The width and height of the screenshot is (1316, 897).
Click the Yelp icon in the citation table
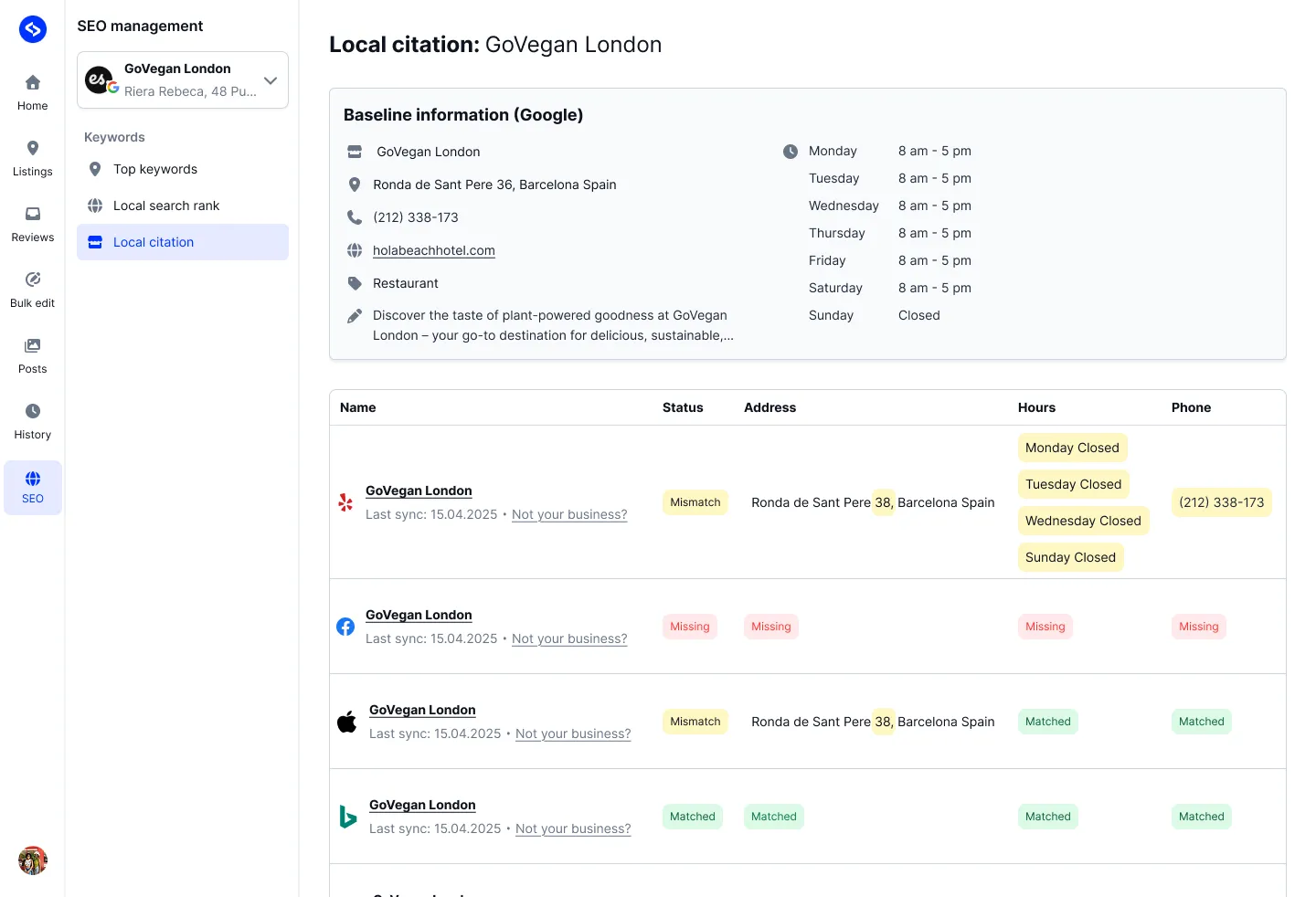(345, 502)
